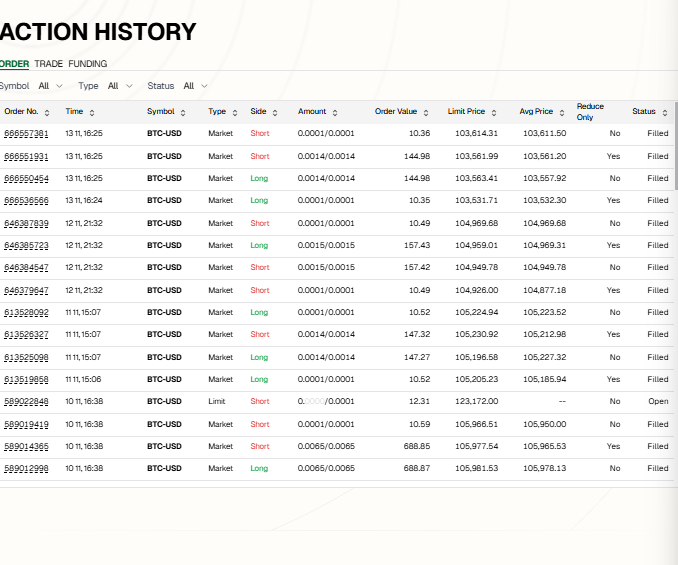Image resolution: width=678 pixels, height=565 pixels.
Task: Click order number 589019419
Action: [26, 425]
